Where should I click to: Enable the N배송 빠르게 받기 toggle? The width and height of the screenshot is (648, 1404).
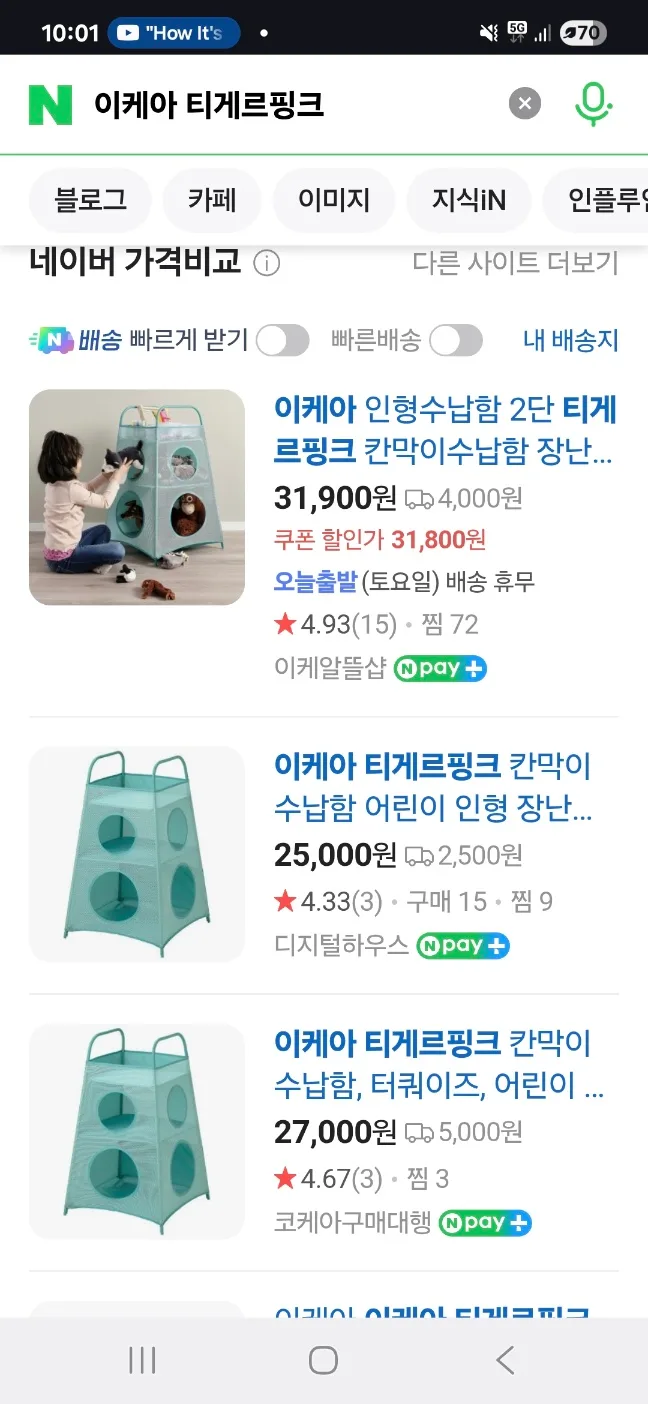click(x=282, y=341)
